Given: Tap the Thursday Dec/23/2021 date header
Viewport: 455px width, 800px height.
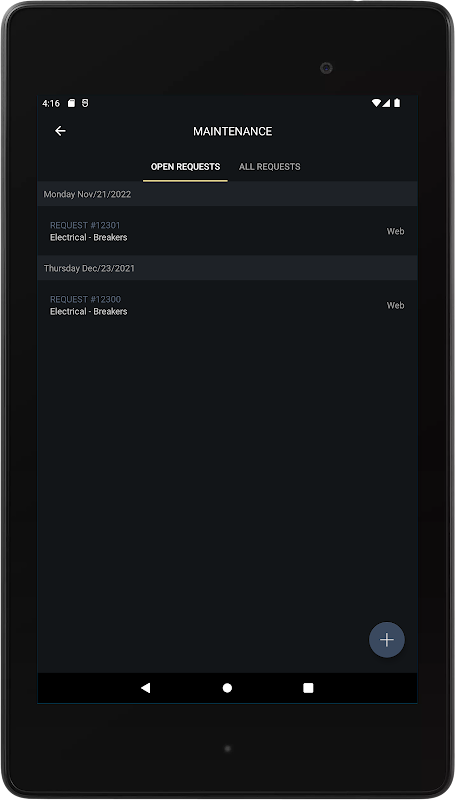Looking at the screenshot, I should [227, 268].
